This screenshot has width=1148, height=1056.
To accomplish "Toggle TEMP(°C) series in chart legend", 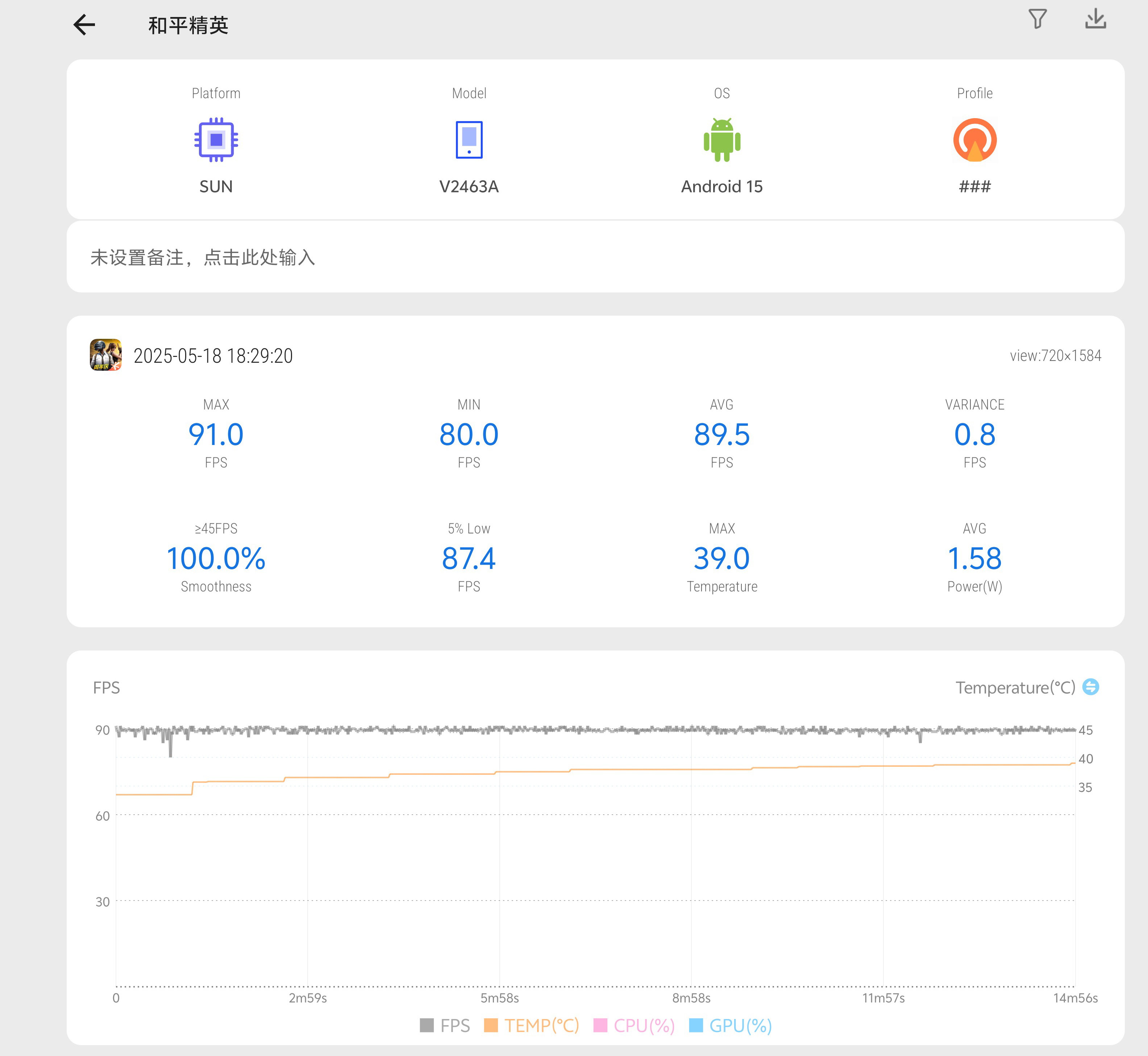I will click(x=532, y=1026).
